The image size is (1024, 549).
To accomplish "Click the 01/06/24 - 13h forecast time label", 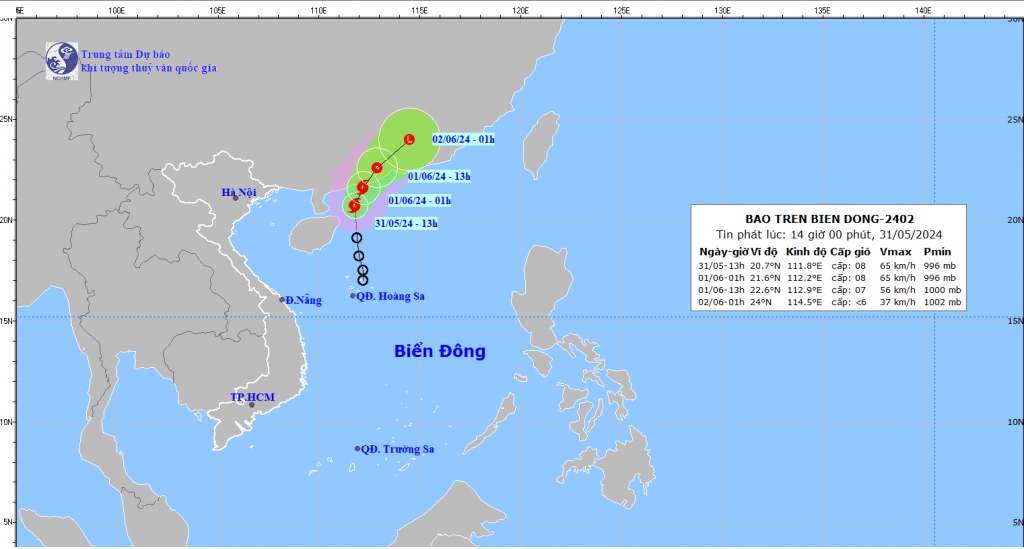I will click(439, 176).
